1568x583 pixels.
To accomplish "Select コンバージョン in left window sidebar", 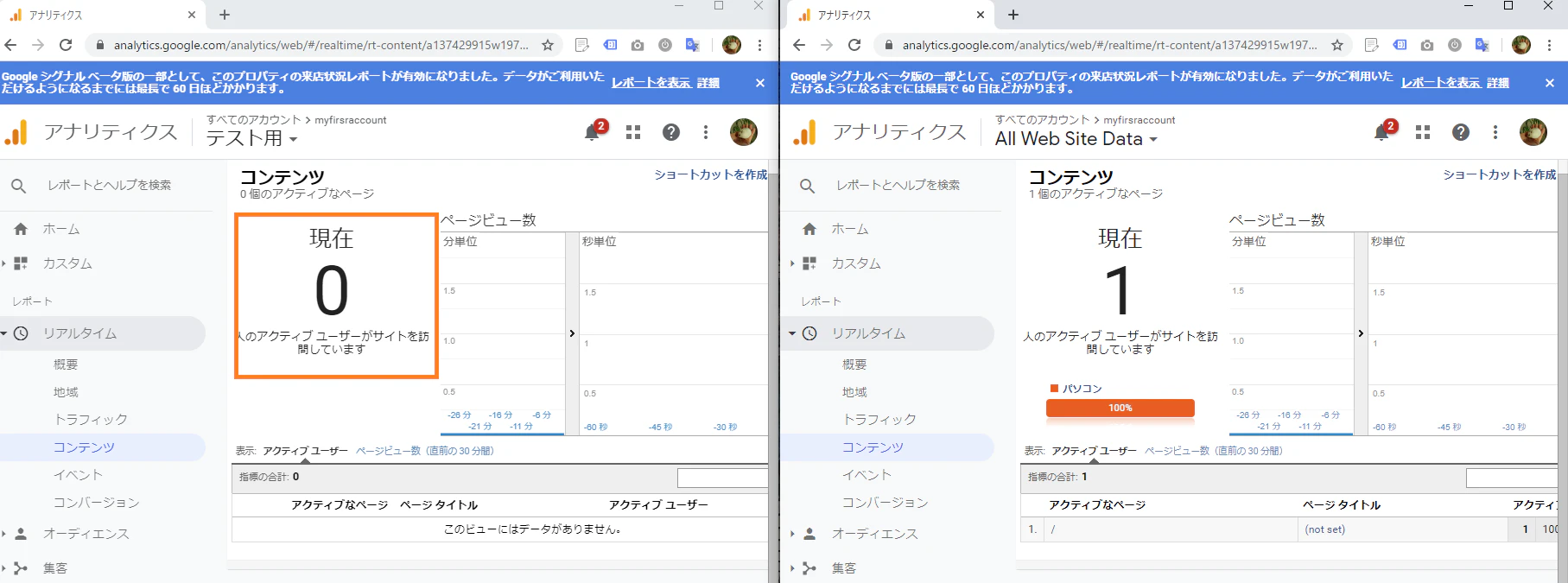I will 96,503.
